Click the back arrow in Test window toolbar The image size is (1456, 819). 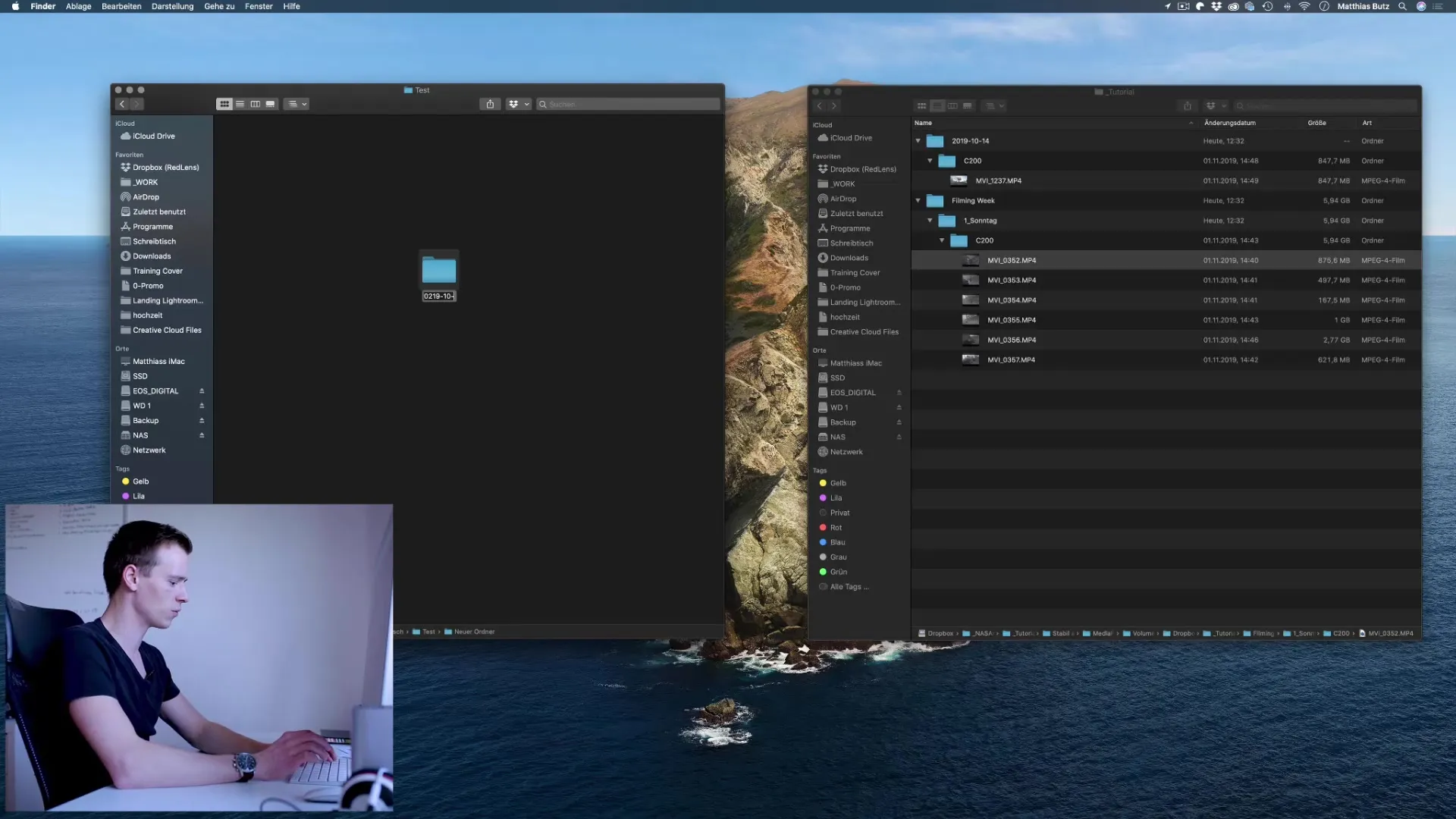122,104
